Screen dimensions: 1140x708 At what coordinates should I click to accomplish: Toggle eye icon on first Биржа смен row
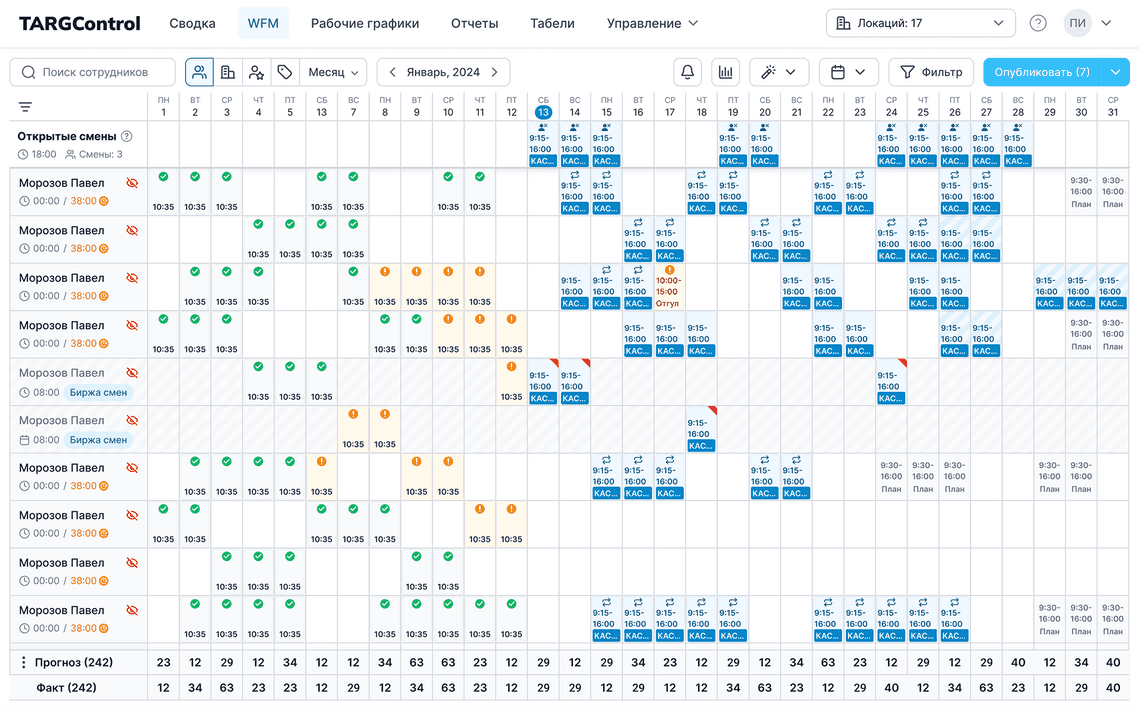(x=132, y=373)
